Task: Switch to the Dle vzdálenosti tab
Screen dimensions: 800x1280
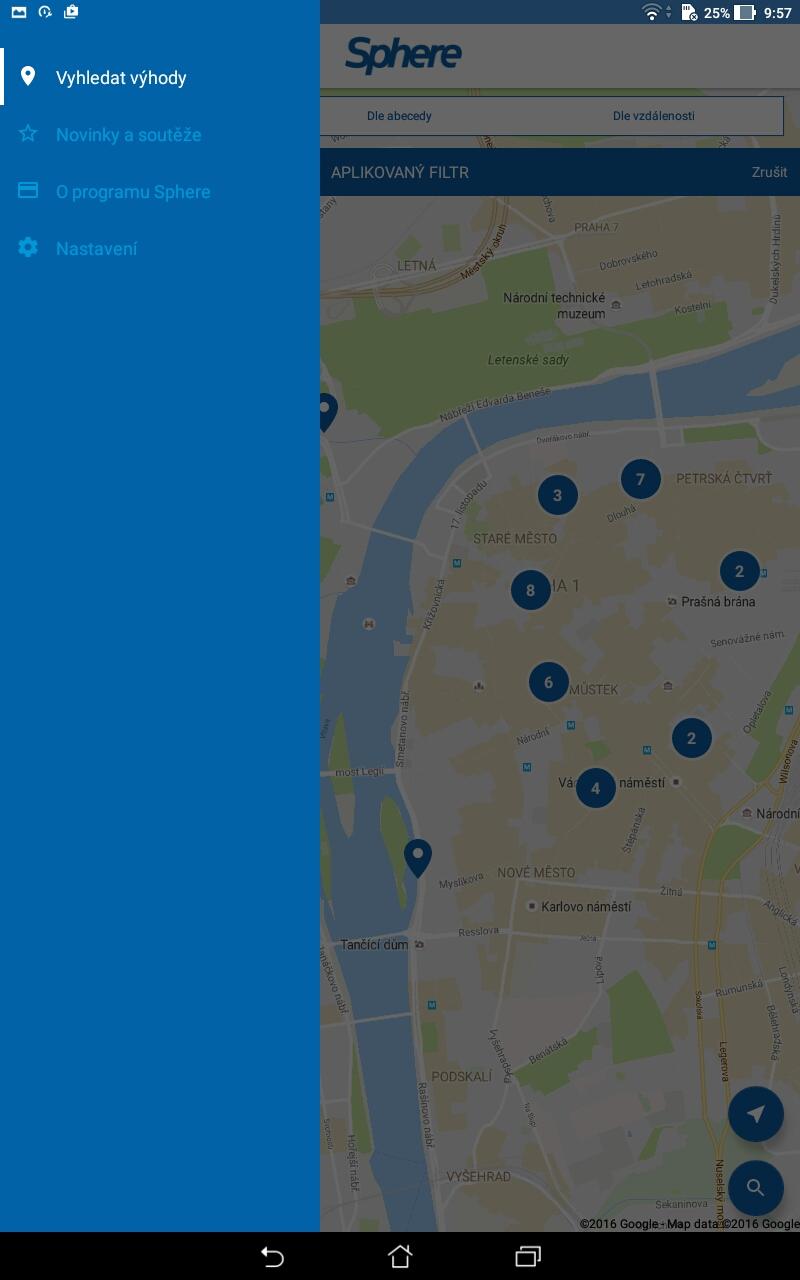Action: [x=653, y=116]
